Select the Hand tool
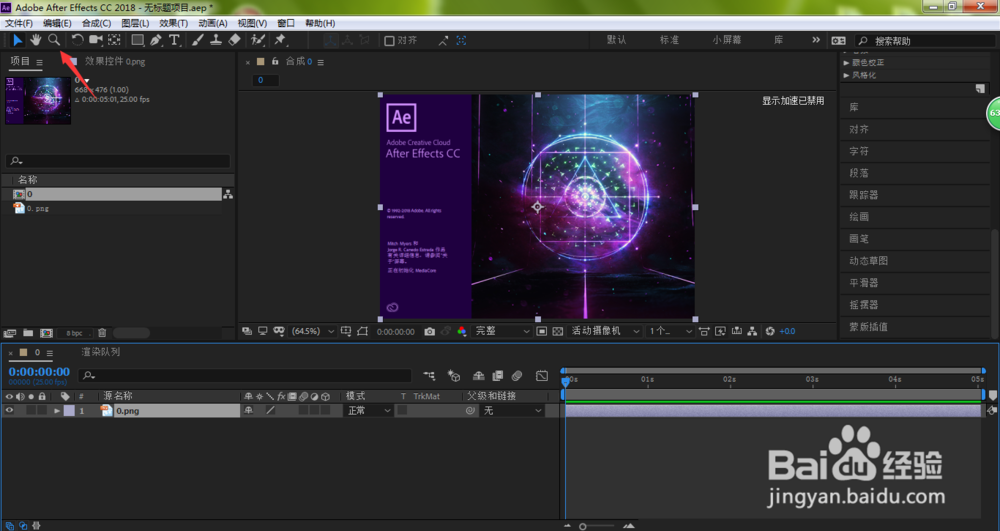Image resolution: width=1000 pixels, height=531 pixels. (x=36, y=40)
